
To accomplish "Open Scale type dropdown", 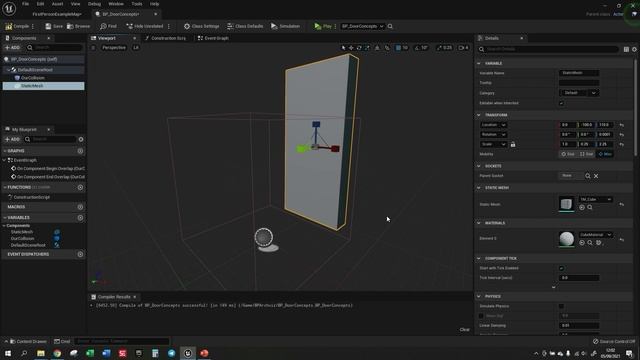I will [x=493, y=144].
